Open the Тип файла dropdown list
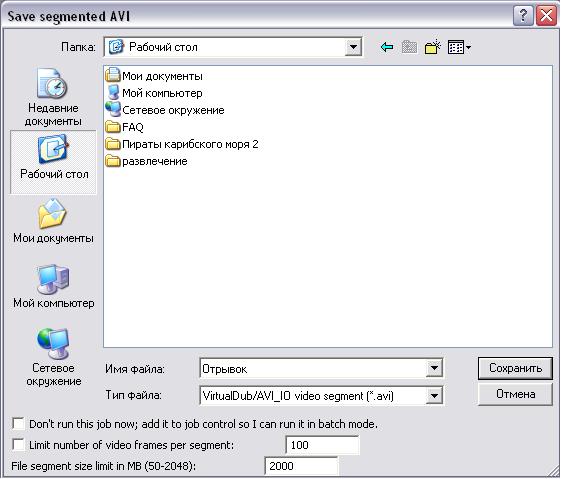The width and height of the screenshot is (561, 479). pyautogui.click(x=434, y=396)
